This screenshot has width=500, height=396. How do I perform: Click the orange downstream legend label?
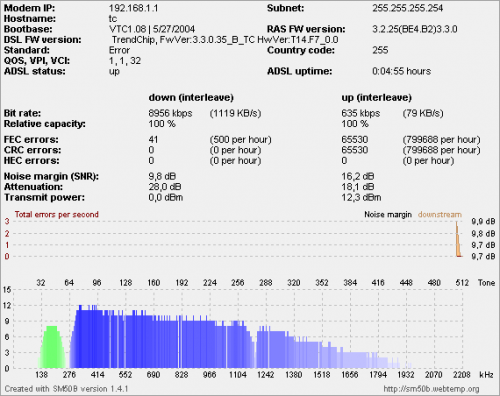coord(440,214)
